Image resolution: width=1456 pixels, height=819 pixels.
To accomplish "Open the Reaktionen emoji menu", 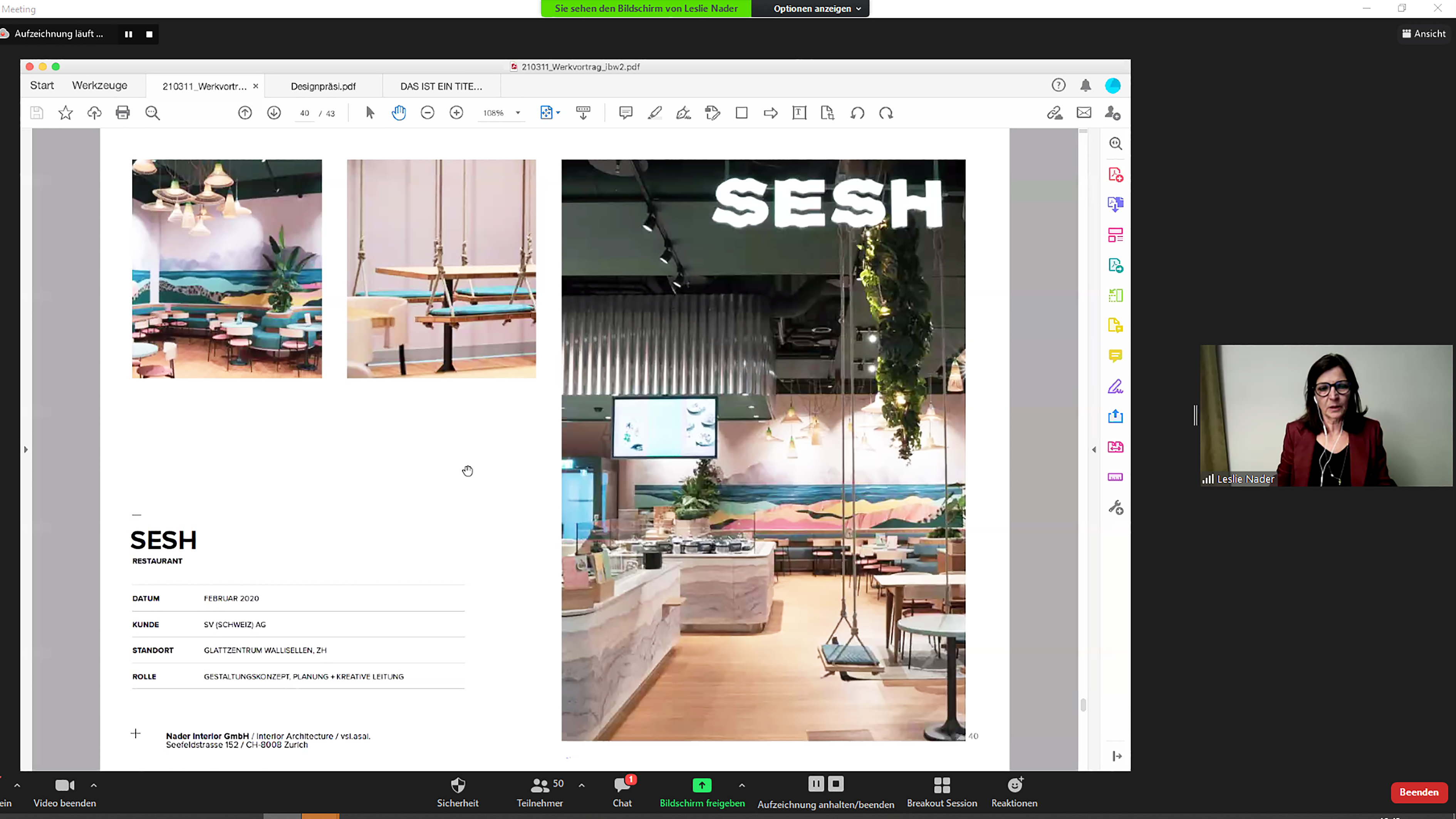I will (1015, 785).
